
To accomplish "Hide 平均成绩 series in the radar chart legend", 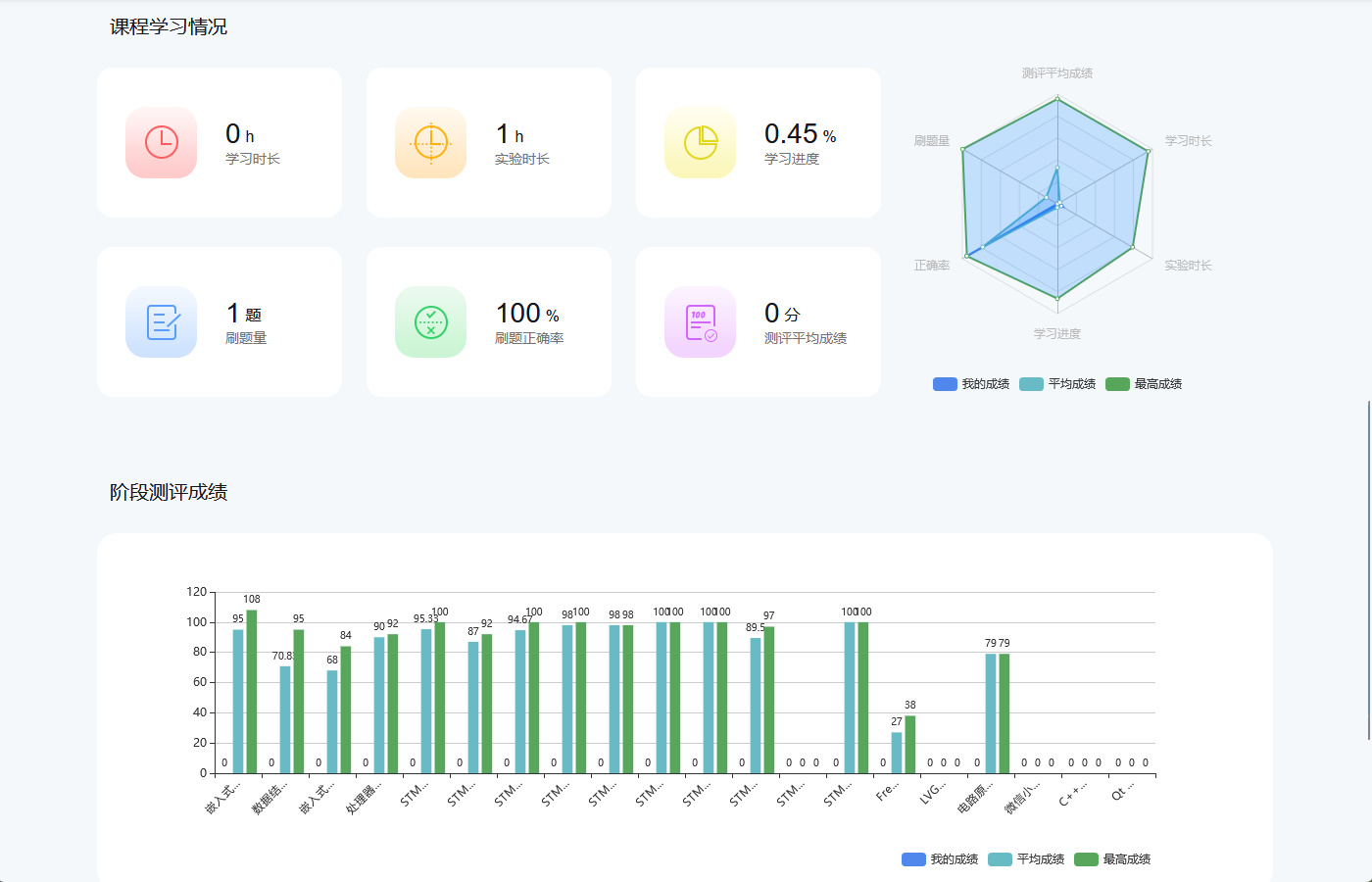I will point(1056,384).
